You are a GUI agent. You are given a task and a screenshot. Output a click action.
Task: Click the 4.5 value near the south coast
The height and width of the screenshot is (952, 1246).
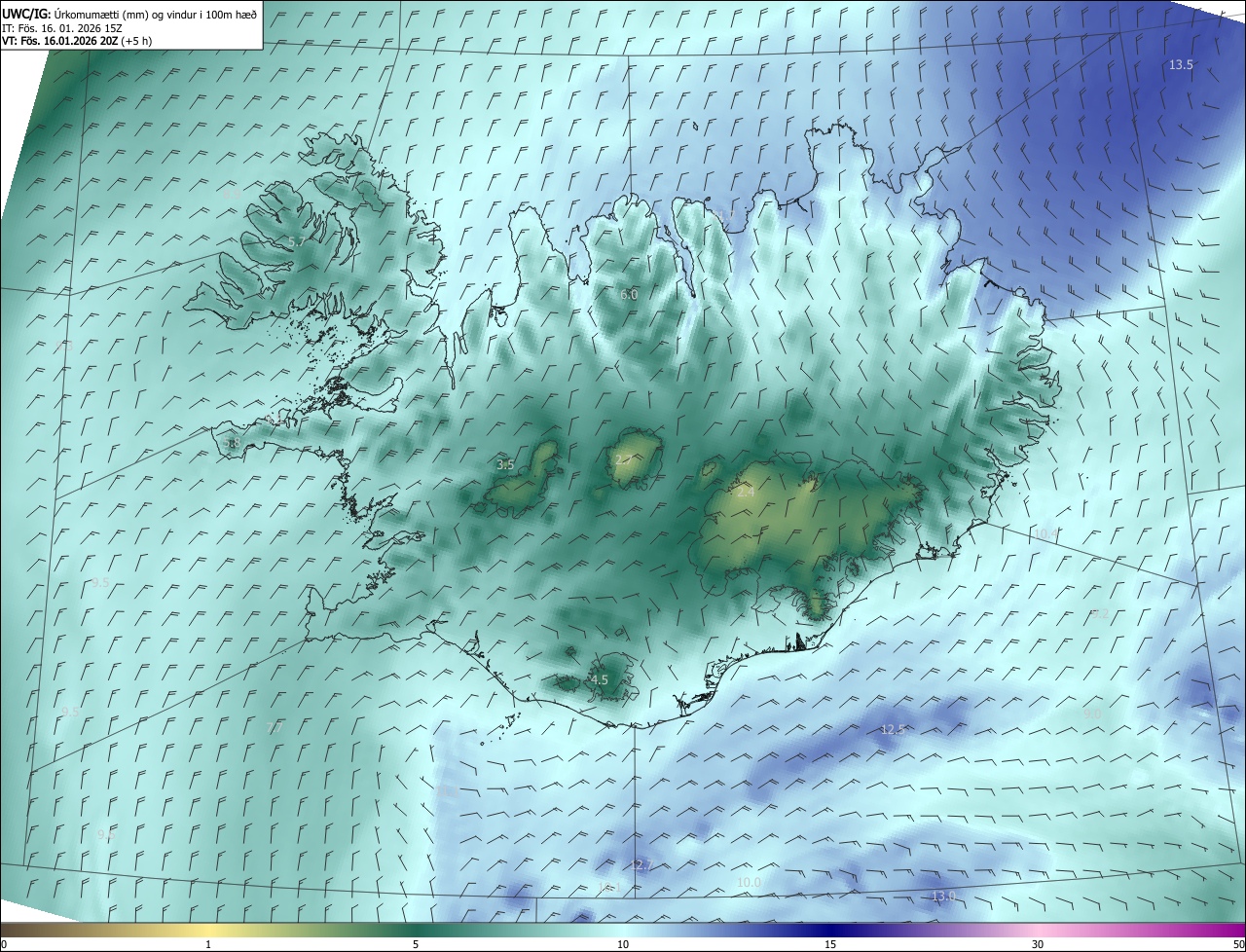[599, 679]
